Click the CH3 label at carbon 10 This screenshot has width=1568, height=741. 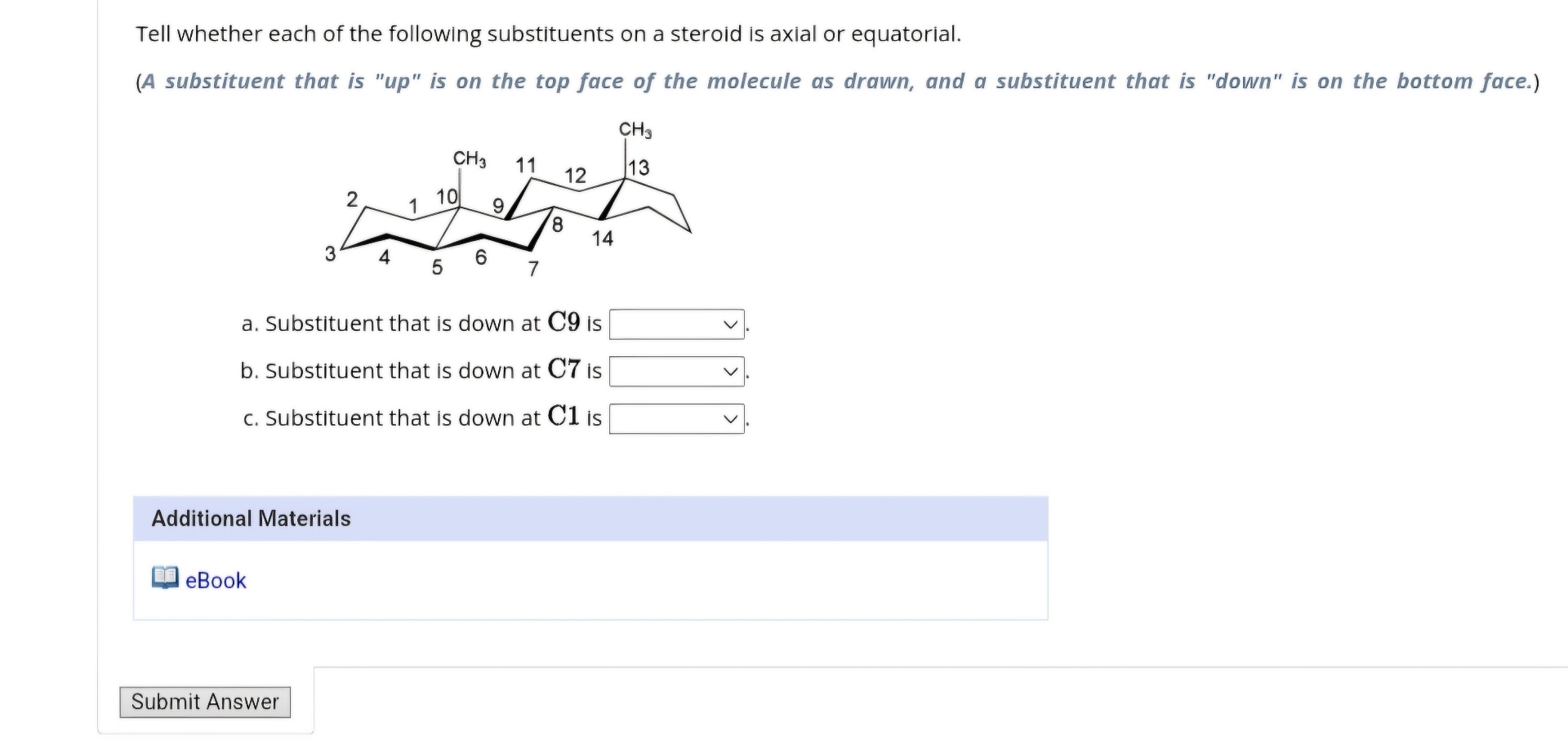tap(470, 158)
